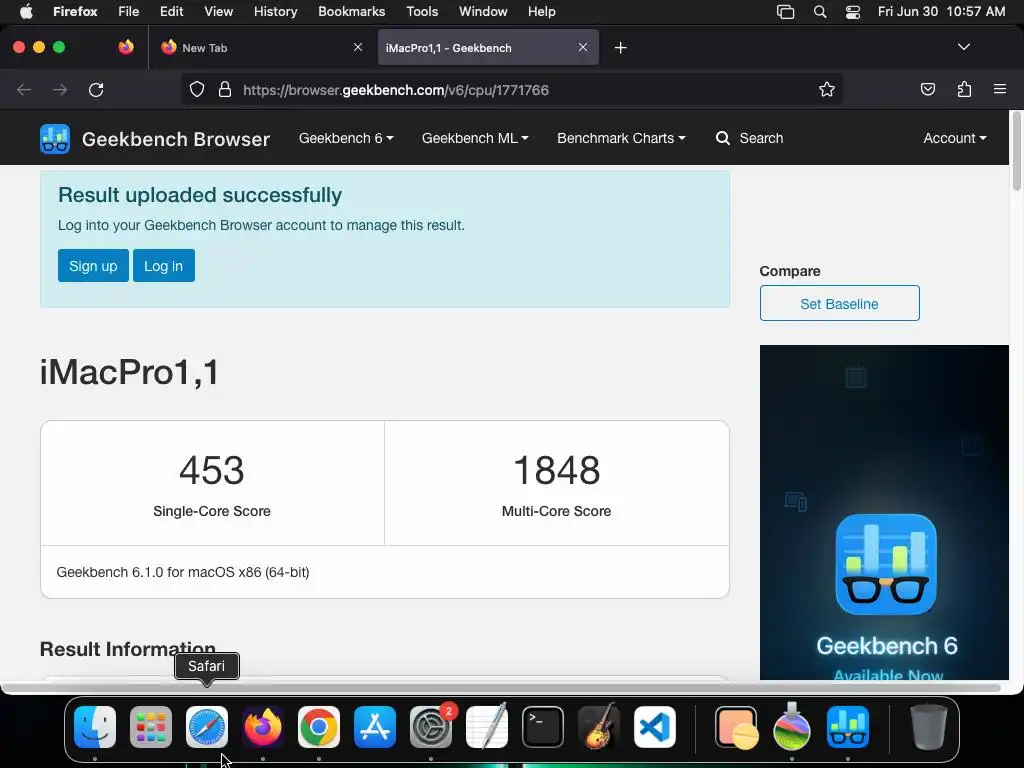1024x768 pixels.
Task: Click the Search link in navbar
Action: pos(749,138)
